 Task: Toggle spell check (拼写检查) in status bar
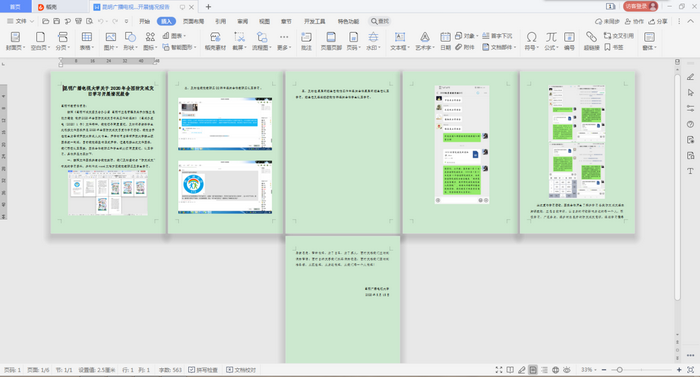point(203,370)
